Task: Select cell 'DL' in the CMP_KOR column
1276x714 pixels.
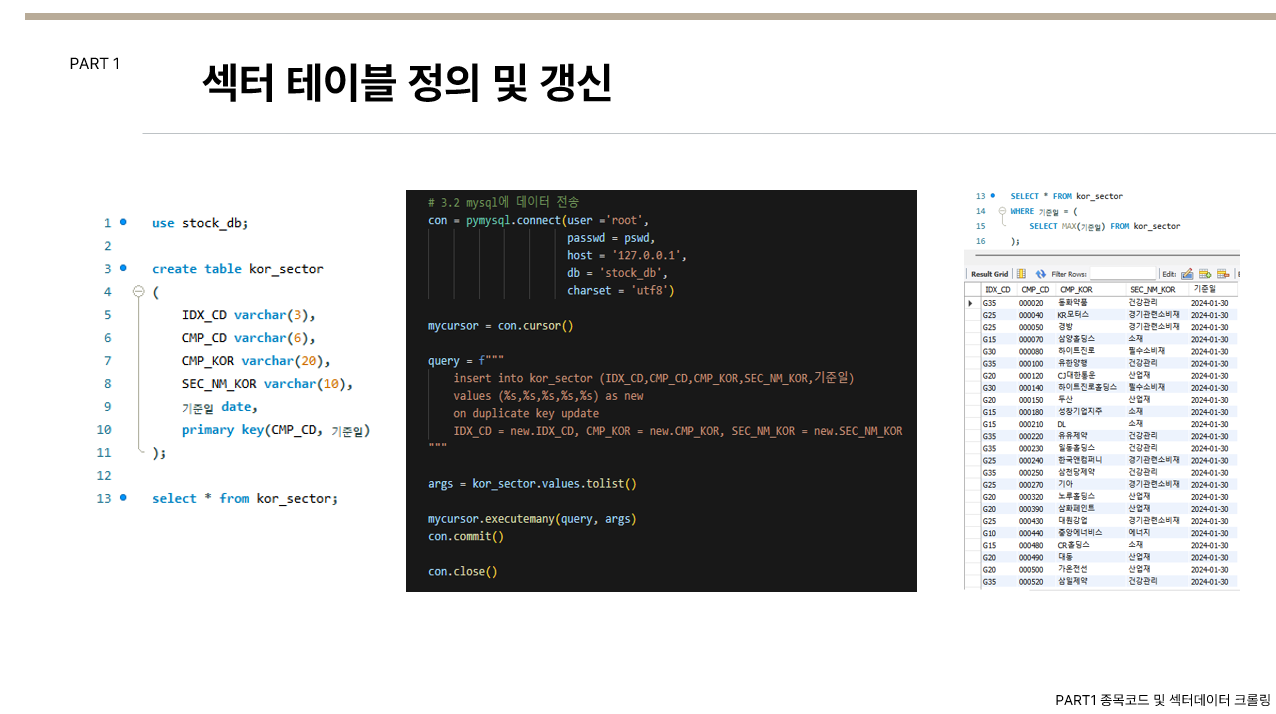Action: point(1063,424)
